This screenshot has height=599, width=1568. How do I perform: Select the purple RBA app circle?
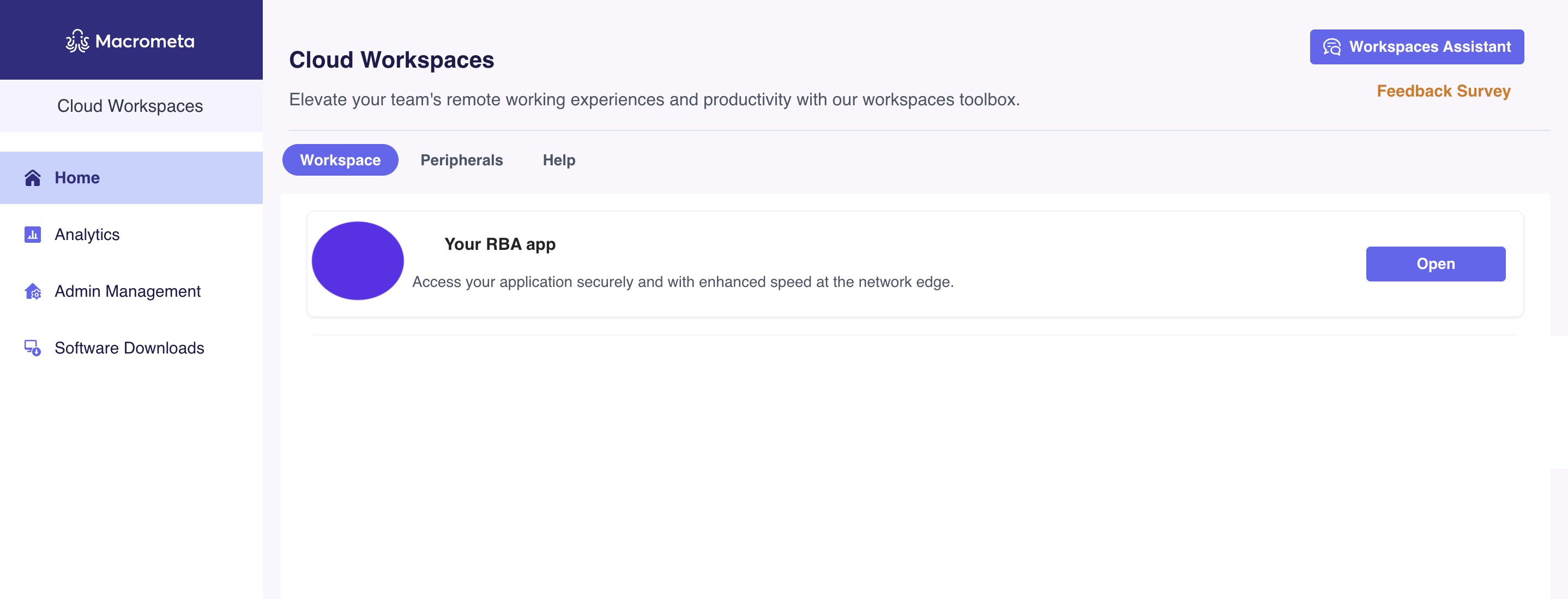point(357,261)
